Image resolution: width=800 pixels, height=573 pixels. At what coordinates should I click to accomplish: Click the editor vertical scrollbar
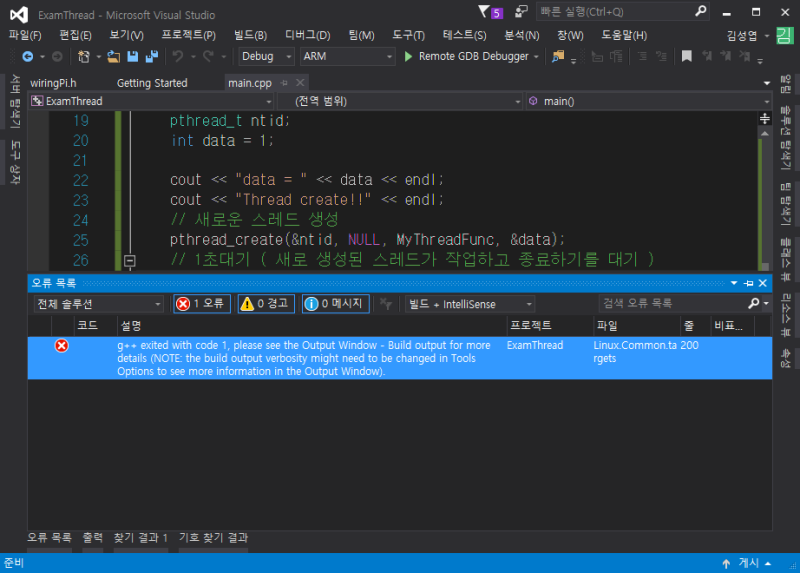(x=764, y=199)
